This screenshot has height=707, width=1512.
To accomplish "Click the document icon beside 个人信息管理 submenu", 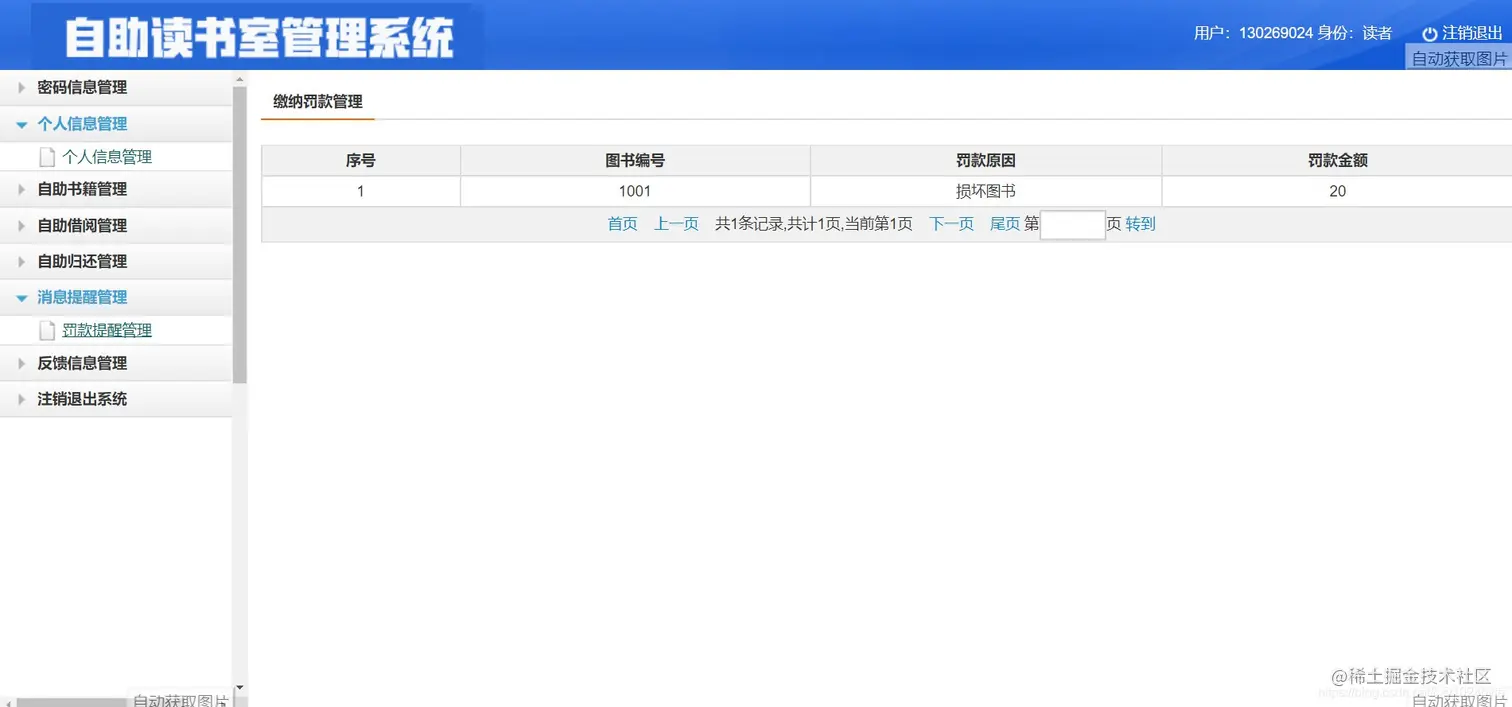I will click(x=47, y=156).
